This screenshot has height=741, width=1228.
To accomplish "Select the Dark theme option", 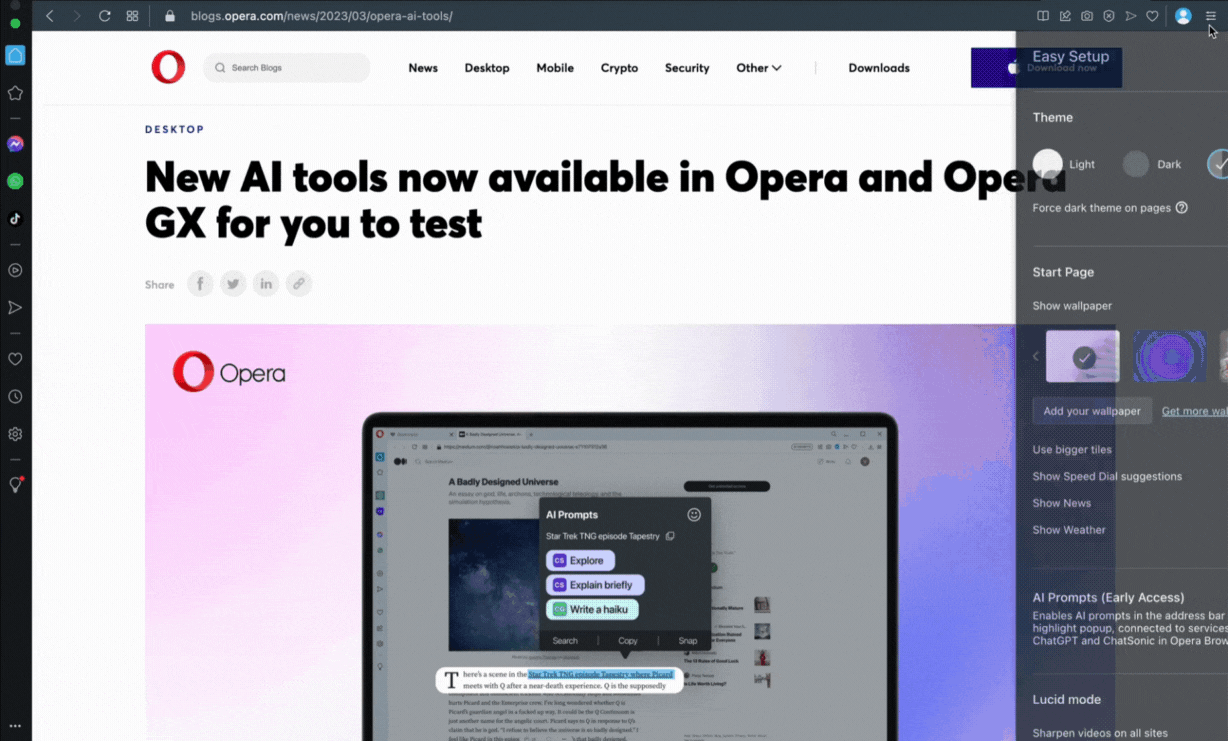I will [1152, 164].
